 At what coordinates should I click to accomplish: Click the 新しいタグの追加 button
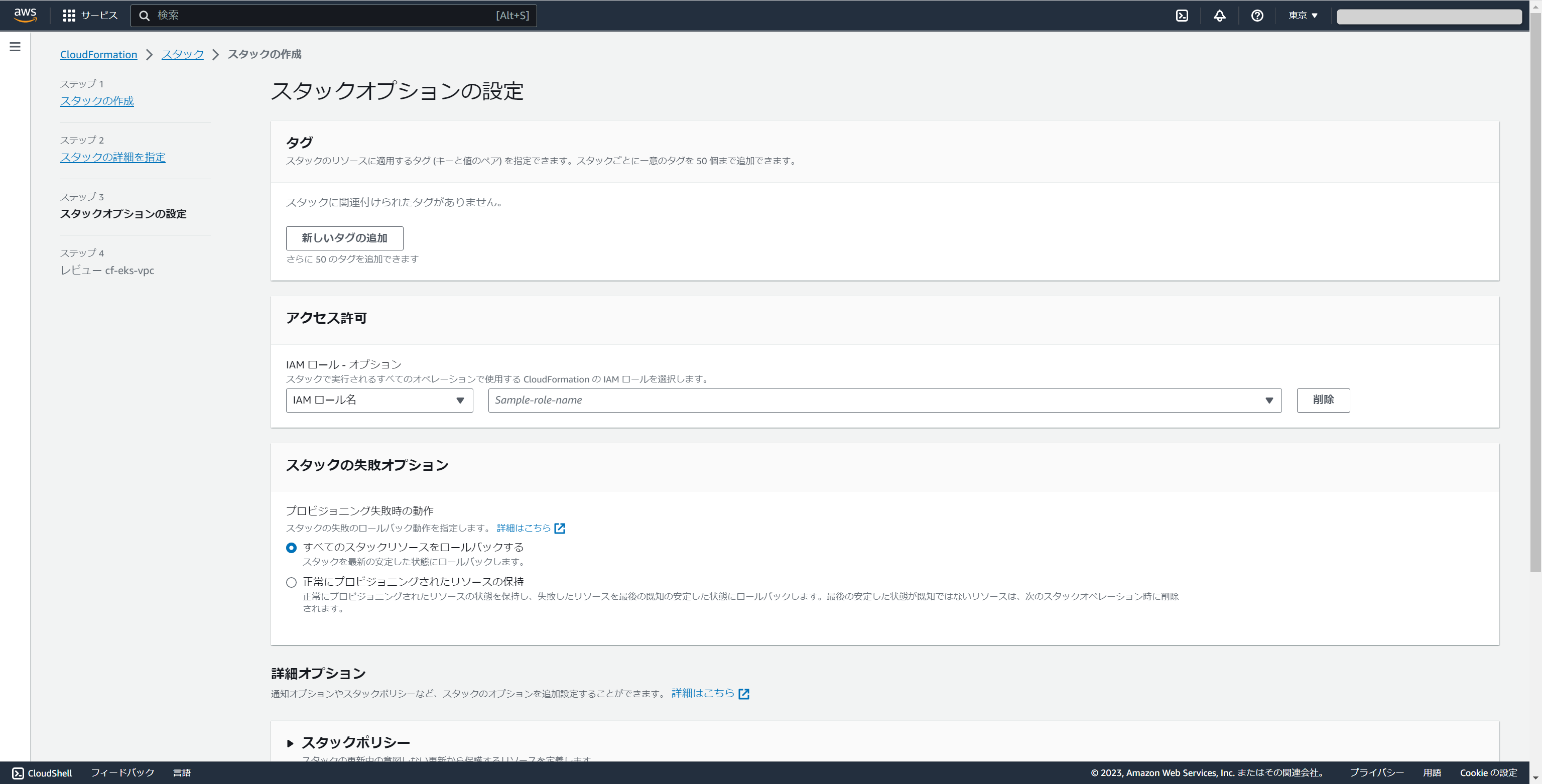pos(344,238)
